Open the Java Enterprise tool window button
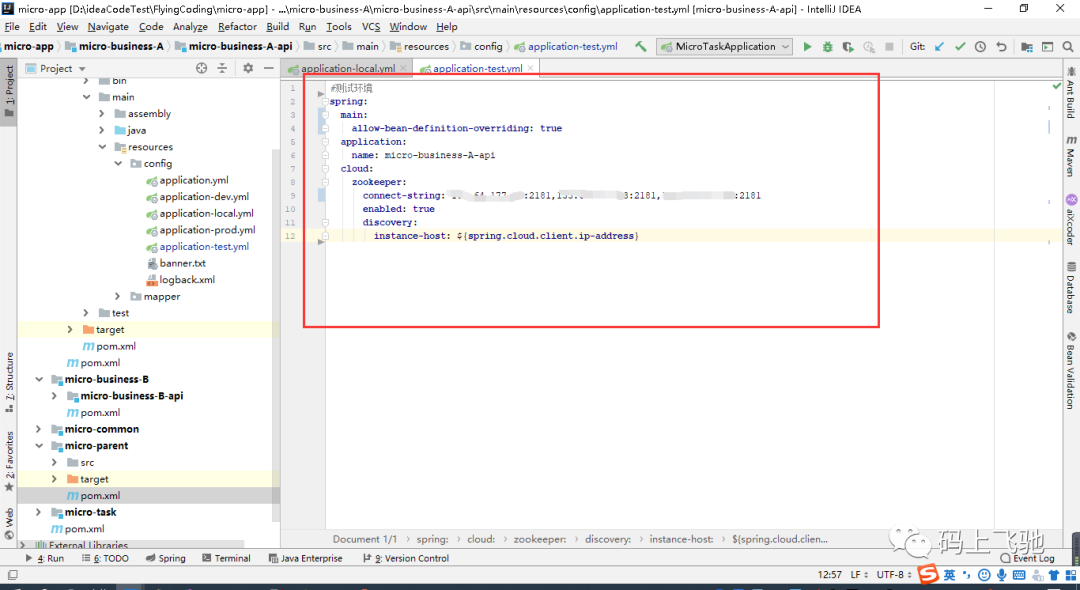 point(305,558)
